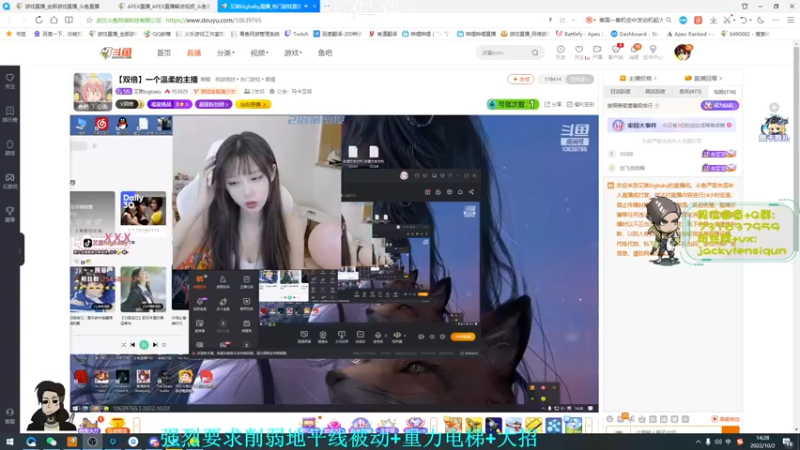Viewport: 800px width, 450px height.
Task: Expand the followed dropdown next to 118414
Action: tap(581, 79)
